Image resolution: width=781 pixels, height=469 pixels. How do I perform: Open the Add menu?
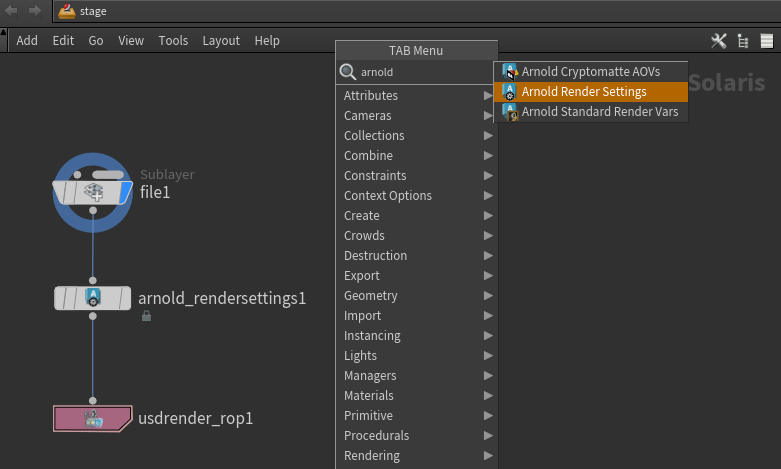pyautogui.click(x=27, y=40)
